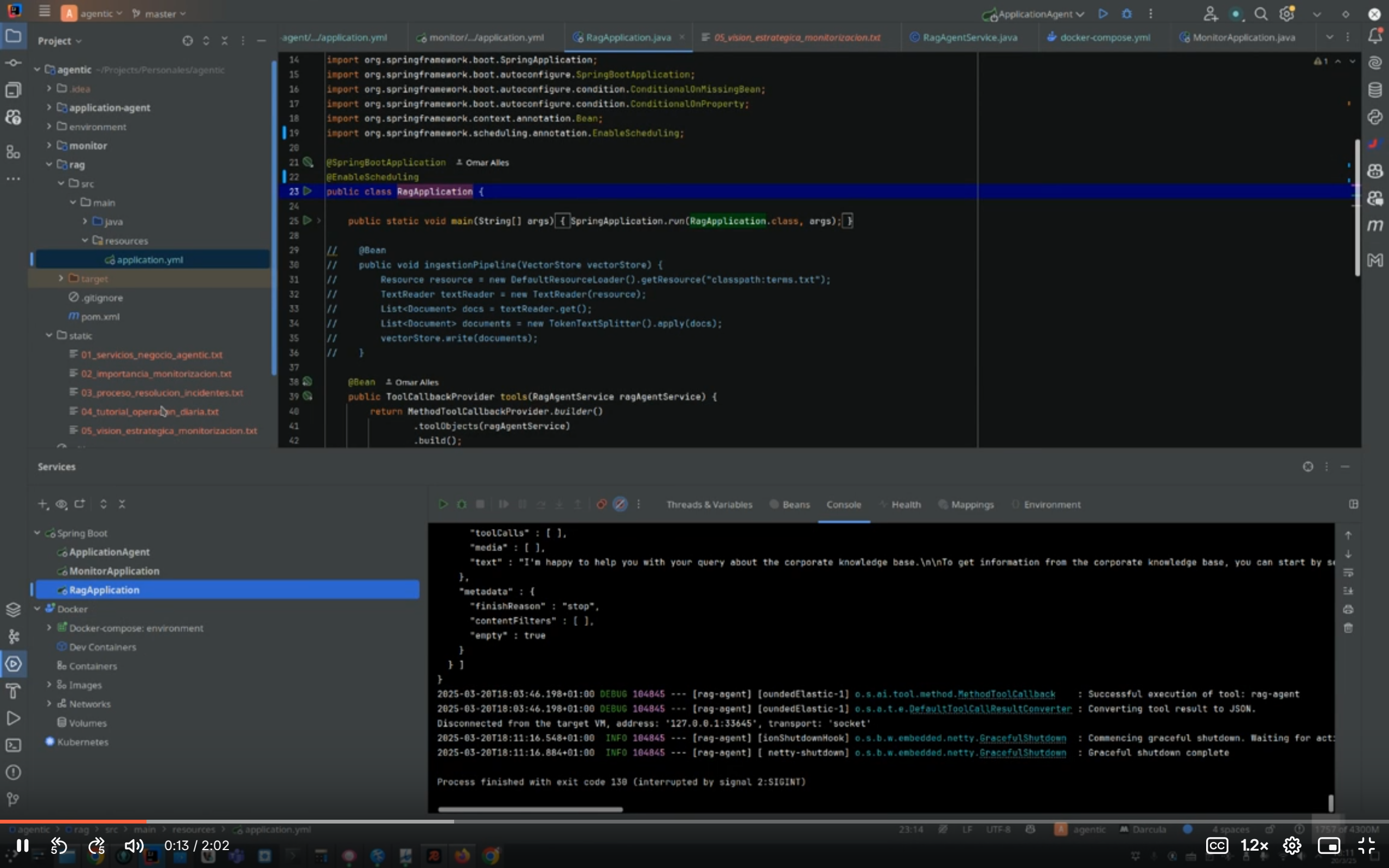The width and height of the screenshot is (1389, 868).
Task: Open the Database tool window icon
Action: point(1375,90)
